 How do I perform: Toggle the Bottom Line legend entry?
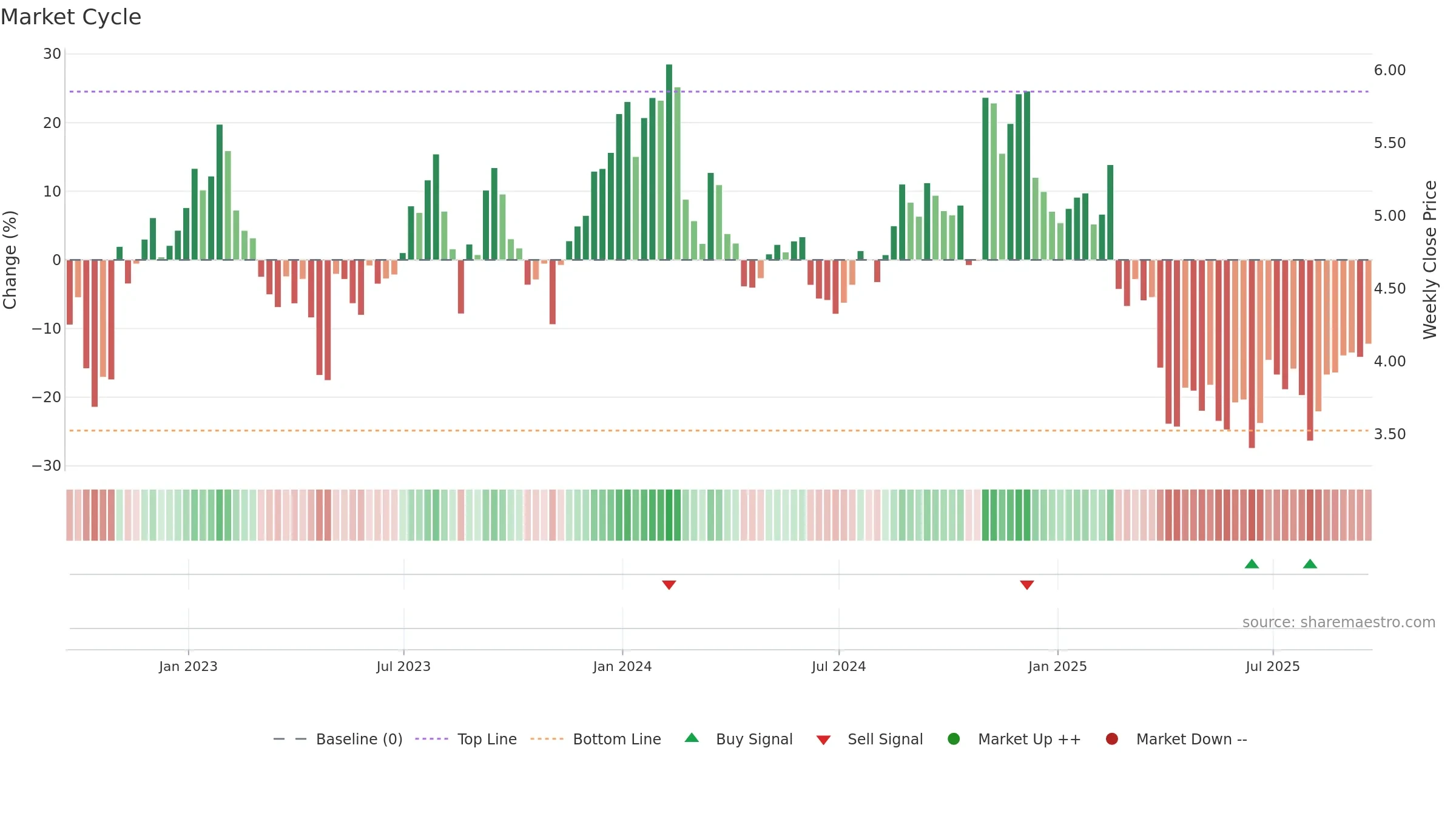point(596,739)
